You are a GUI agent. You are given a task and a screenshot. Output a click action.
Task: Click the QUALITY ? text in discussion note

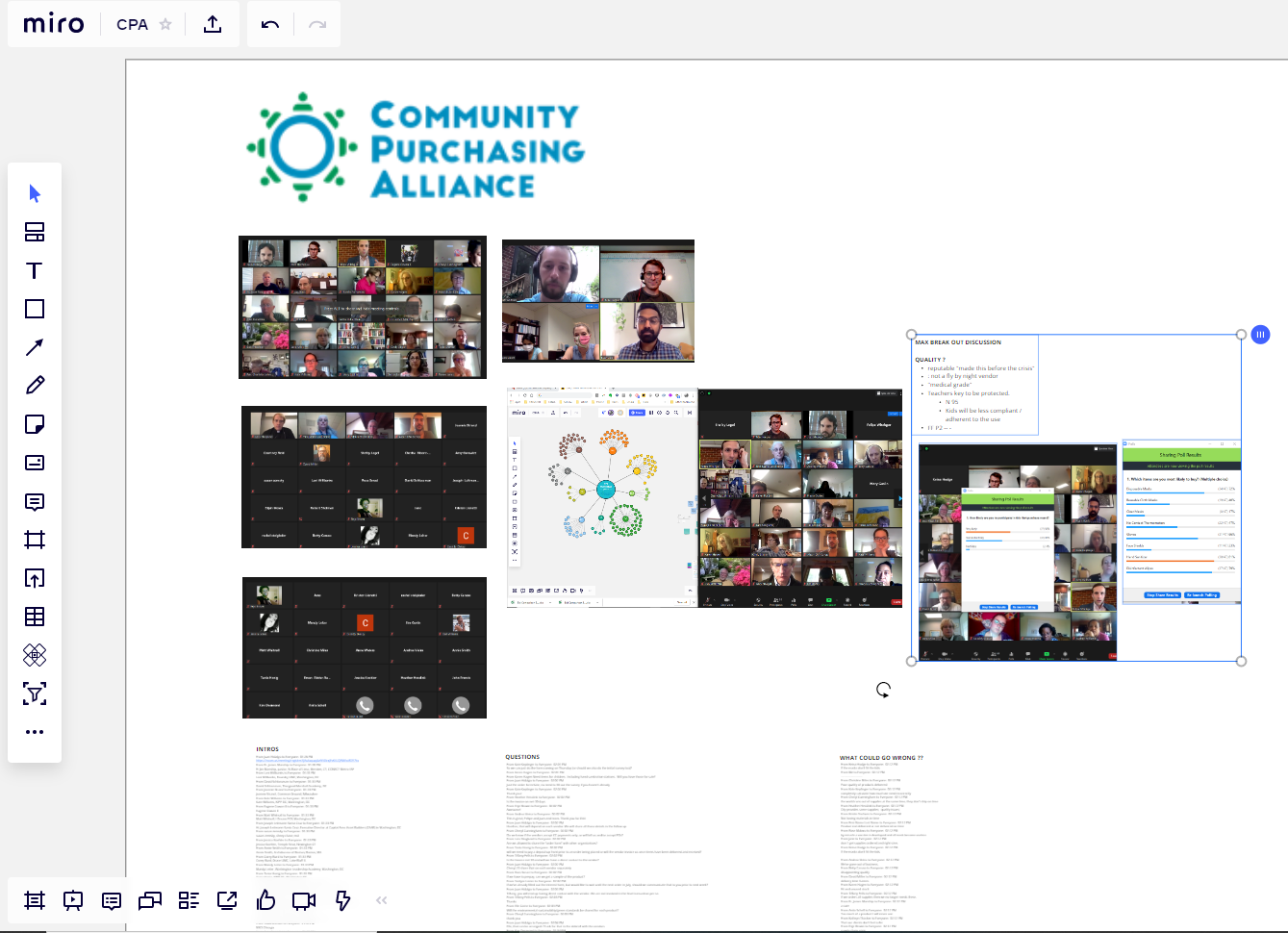click(930, 360)
